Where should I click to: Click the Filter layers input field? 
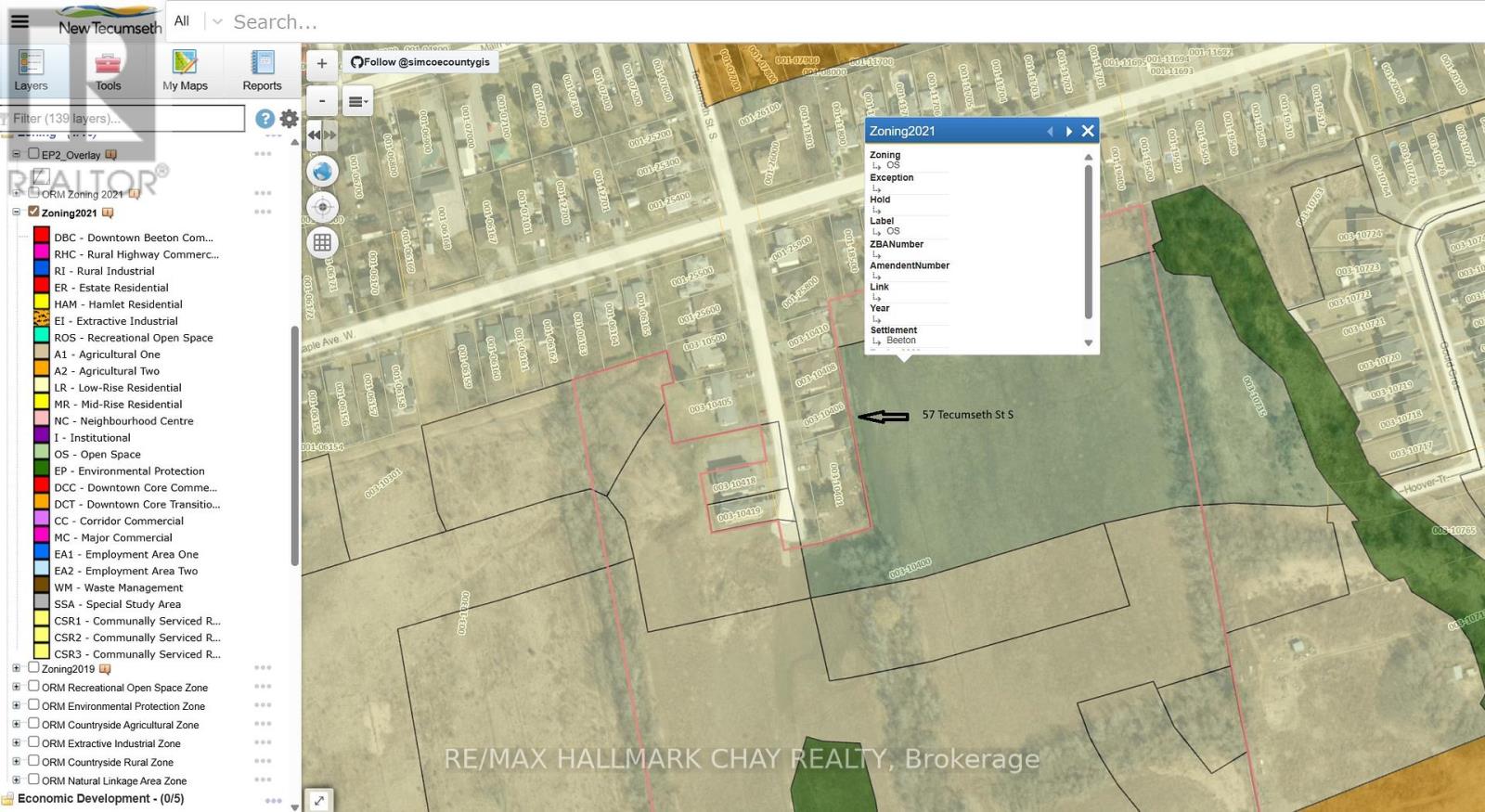pyautogui.click(x=125, y=119)
